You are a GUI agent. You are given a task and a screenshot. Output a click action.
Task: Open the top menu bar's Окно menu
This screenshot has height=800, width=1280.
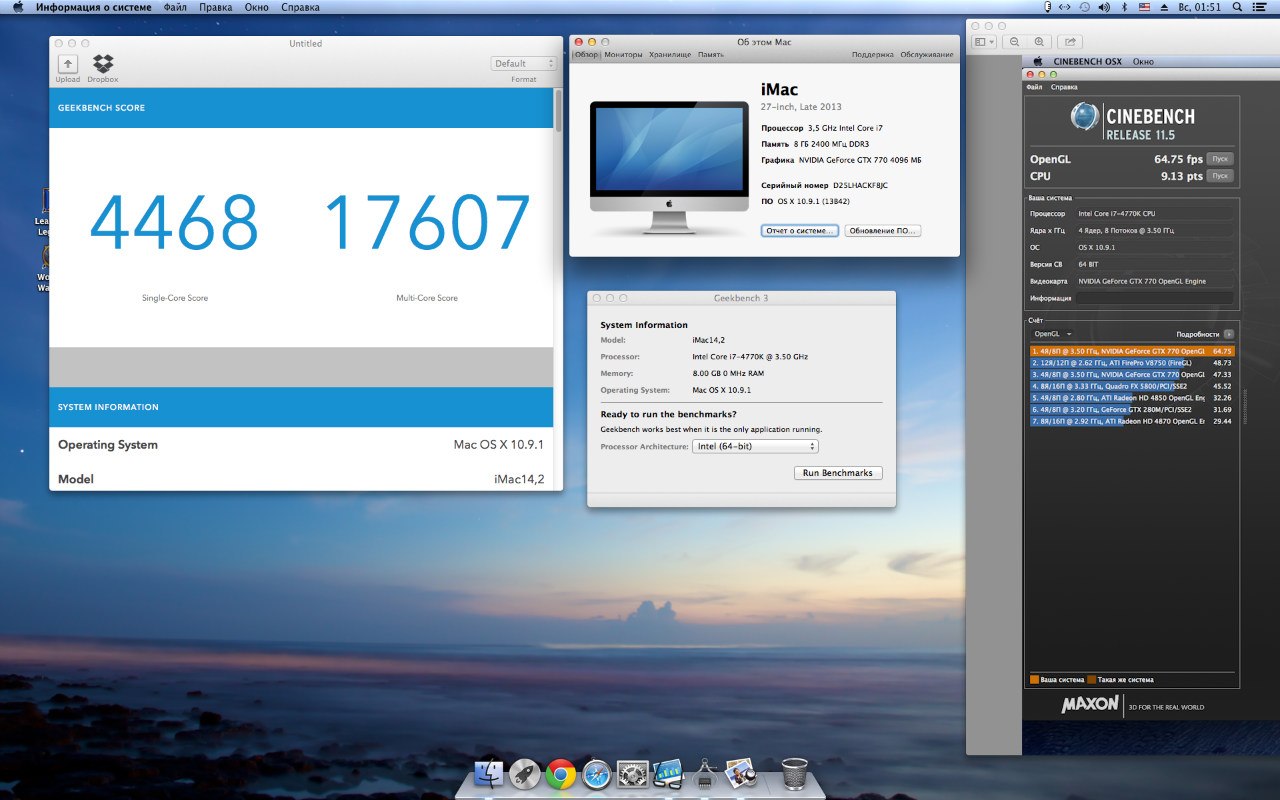pos(257,7)
